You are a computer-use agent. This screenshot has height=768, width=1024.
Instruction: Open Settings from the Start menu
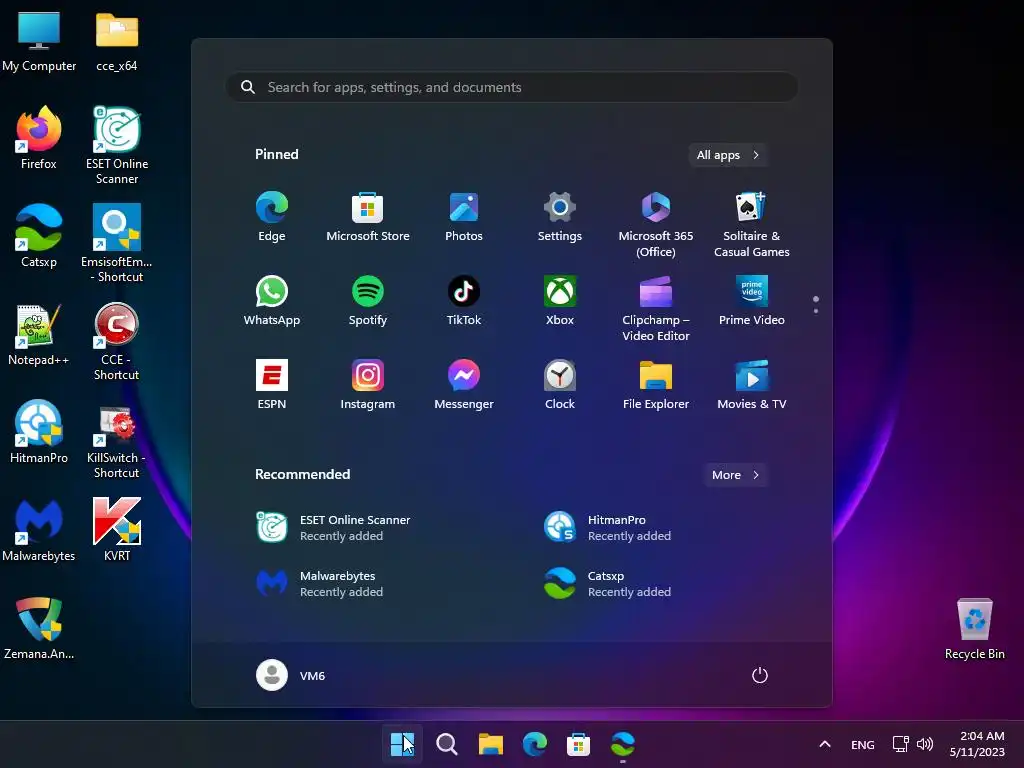560,217
